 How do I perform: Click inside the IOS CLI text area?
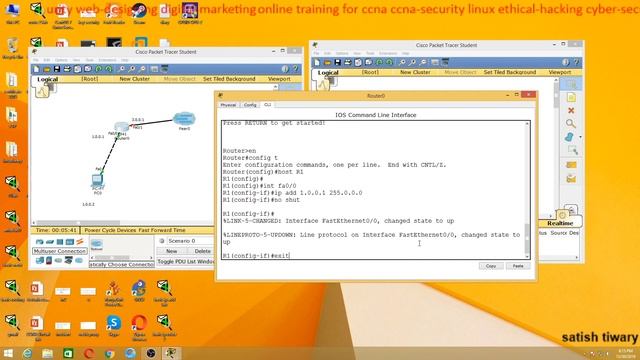pyautogui.click(x=373, y=190)
